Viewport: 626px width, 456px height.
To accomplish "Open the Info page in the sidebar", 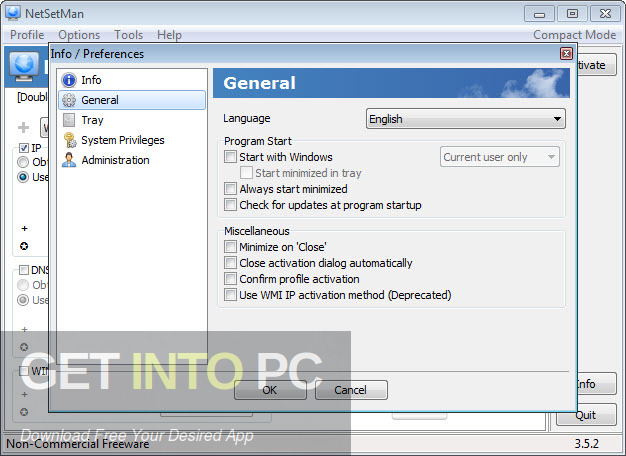I will (x=132, y=80).
